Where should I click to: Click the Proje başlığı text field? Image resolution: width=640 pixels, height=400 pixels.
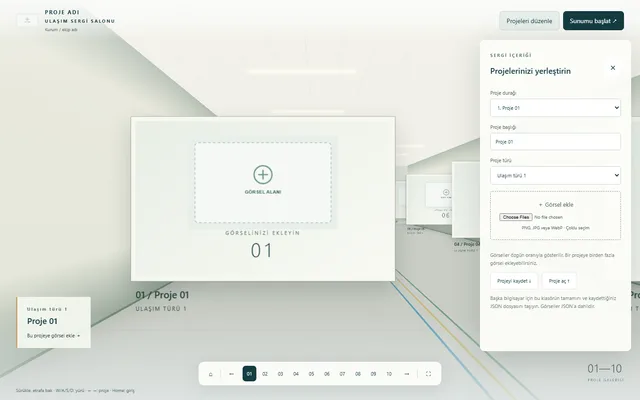(x=555, y=142)
